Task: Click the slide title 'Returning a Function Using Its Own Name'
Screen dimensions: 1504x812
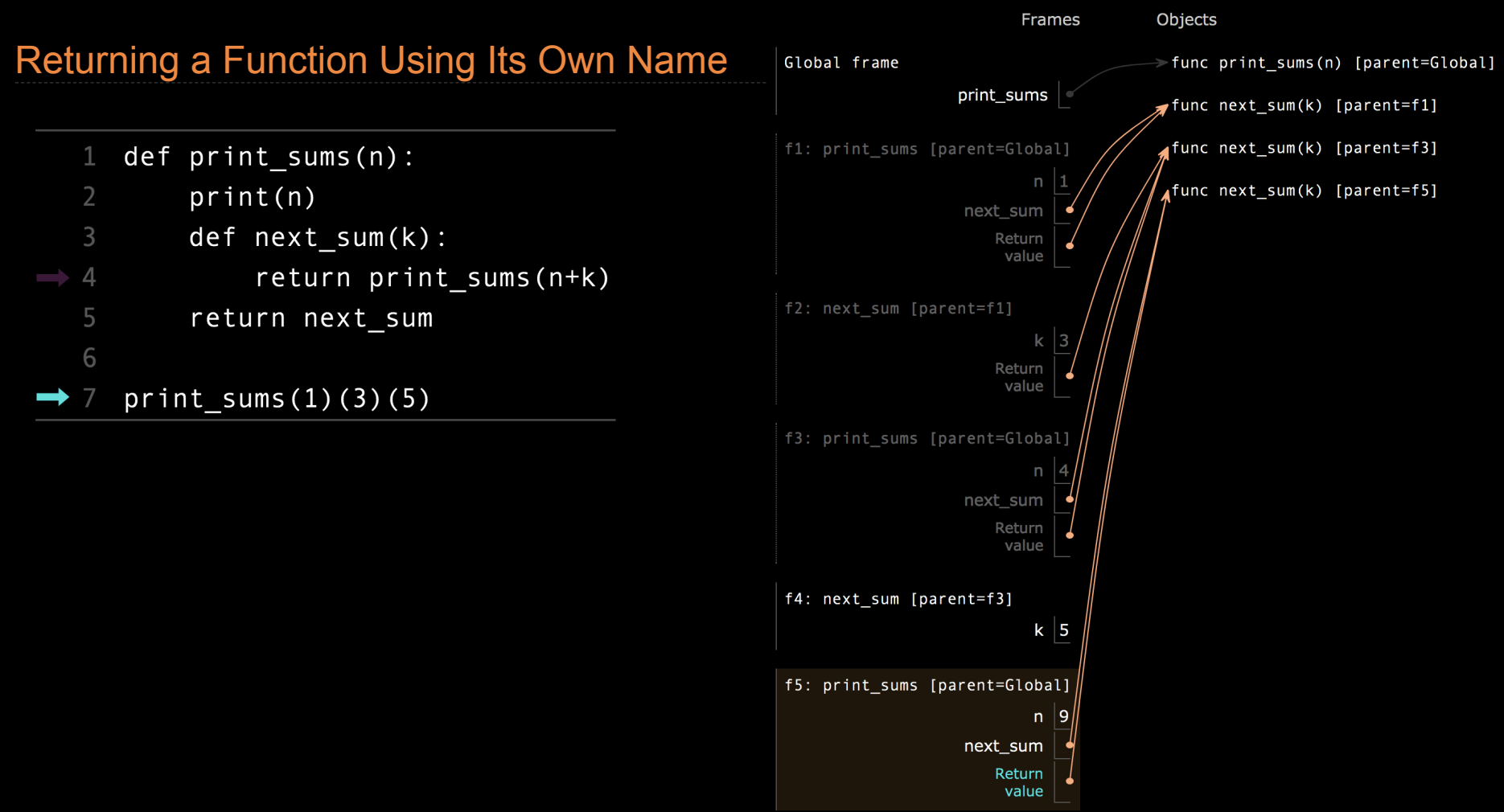Action: tap(371, 60)
